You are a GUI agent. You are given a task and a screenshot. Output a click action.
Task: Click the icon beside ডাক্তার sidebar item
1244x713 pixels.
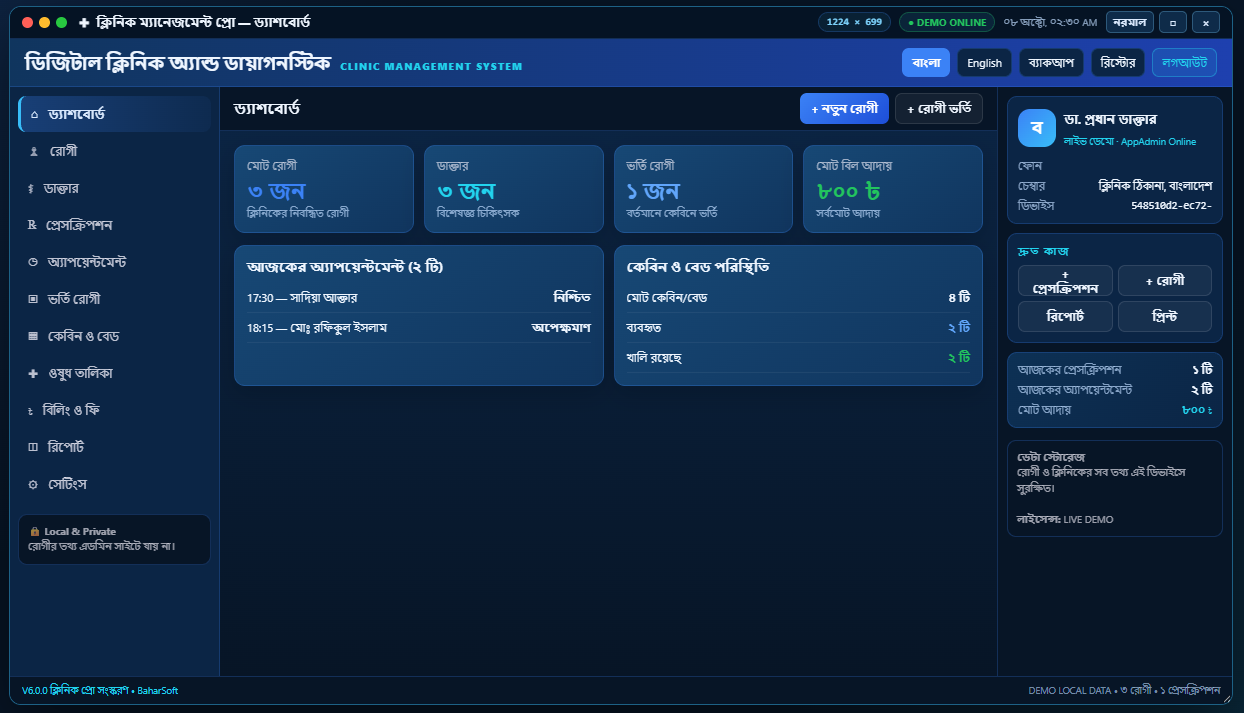(x=31, y=189)
